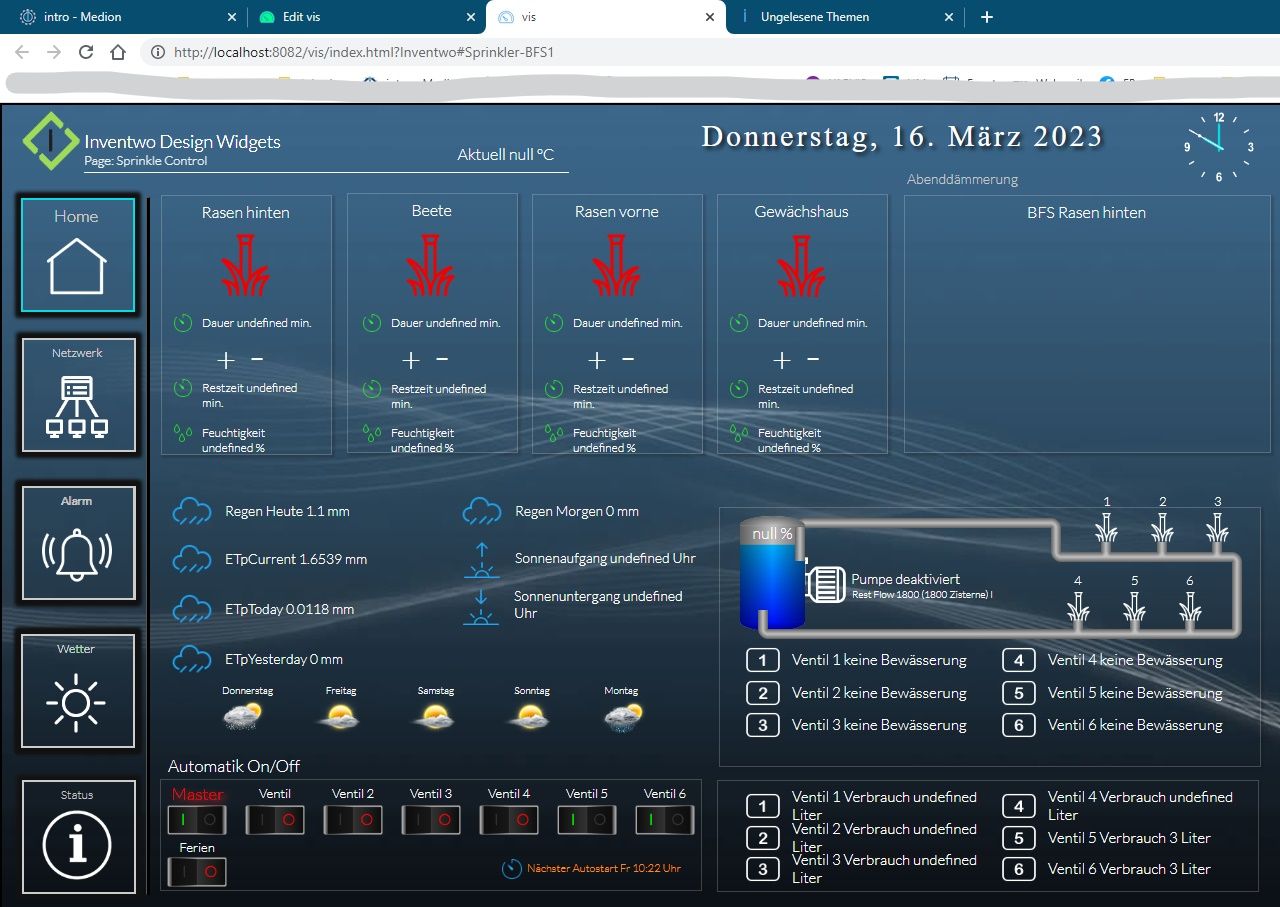Click the red sprinkler icon in Gewächshaus

click(x=802, y=265)
